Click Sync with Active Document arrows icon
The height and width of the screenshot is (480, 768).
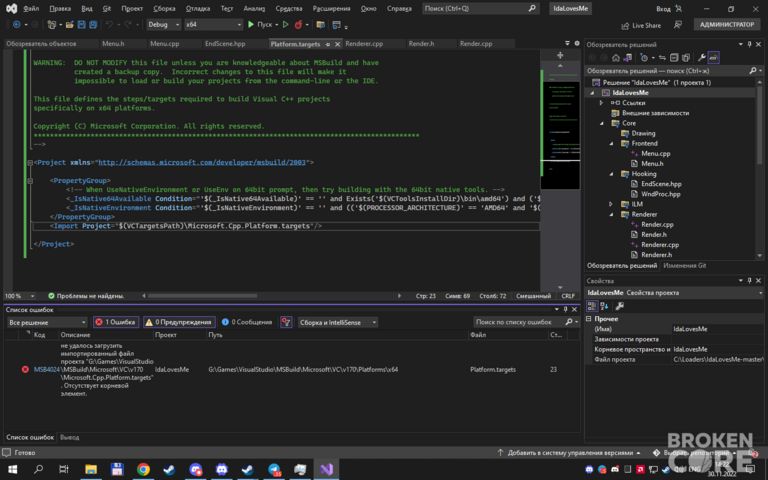click(x=662, y=58)
